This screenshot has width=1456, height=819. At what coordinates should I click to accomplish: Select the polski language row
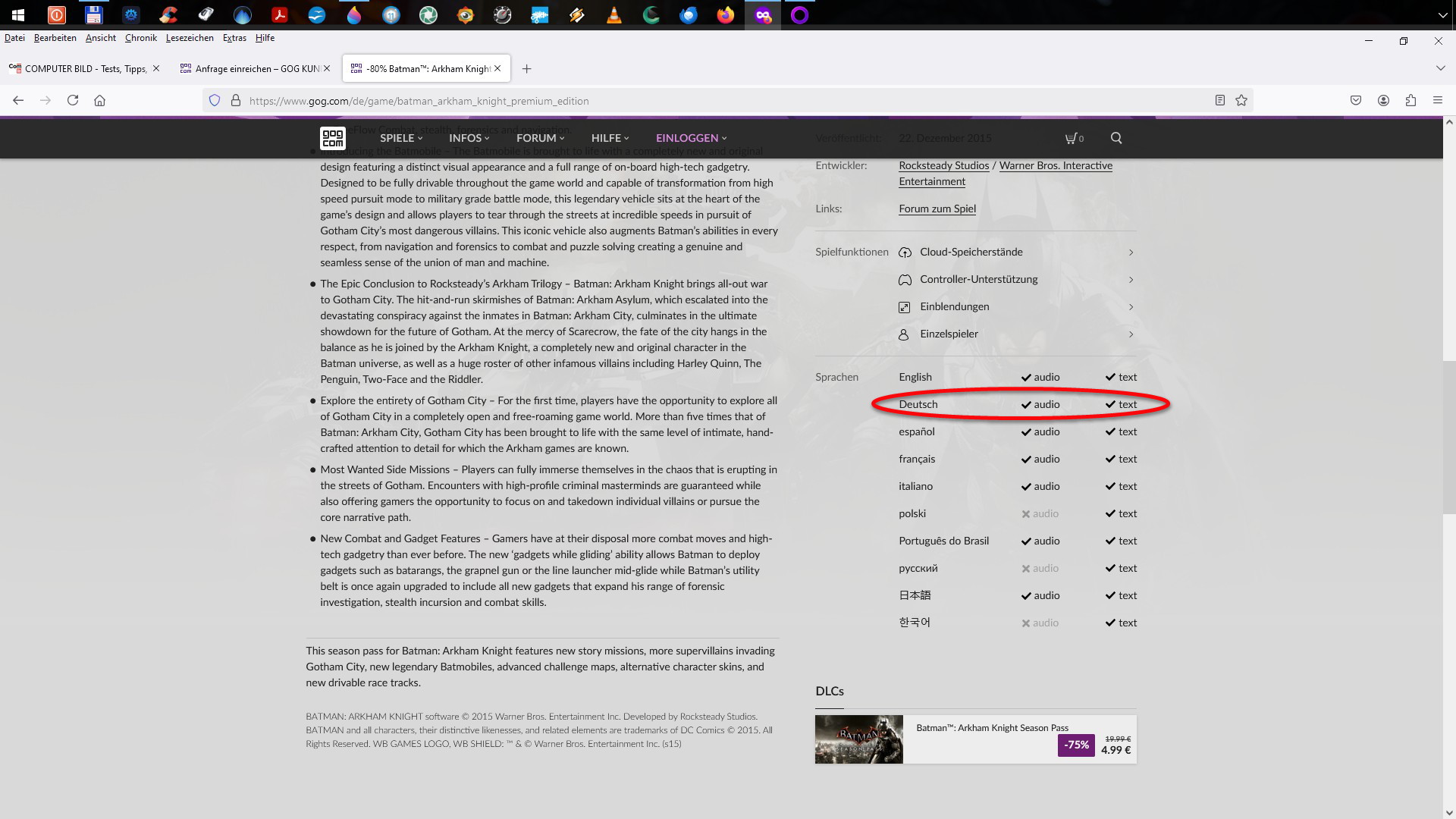1018,513
